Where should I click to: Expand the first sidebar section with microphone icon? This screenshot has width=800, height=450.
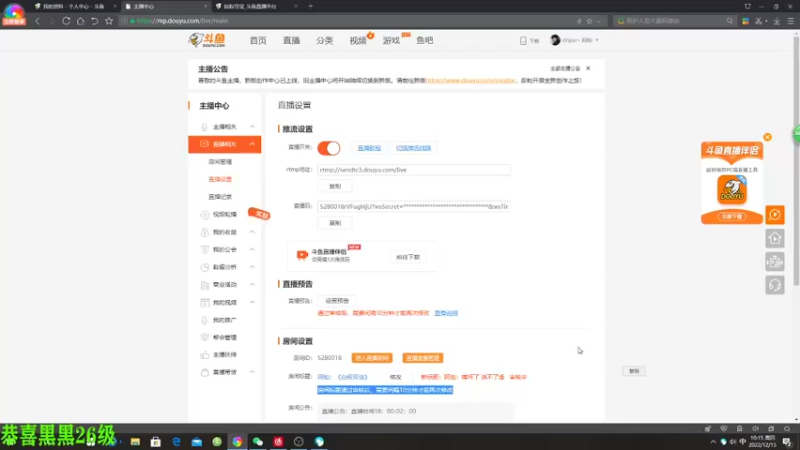(252, 127)
